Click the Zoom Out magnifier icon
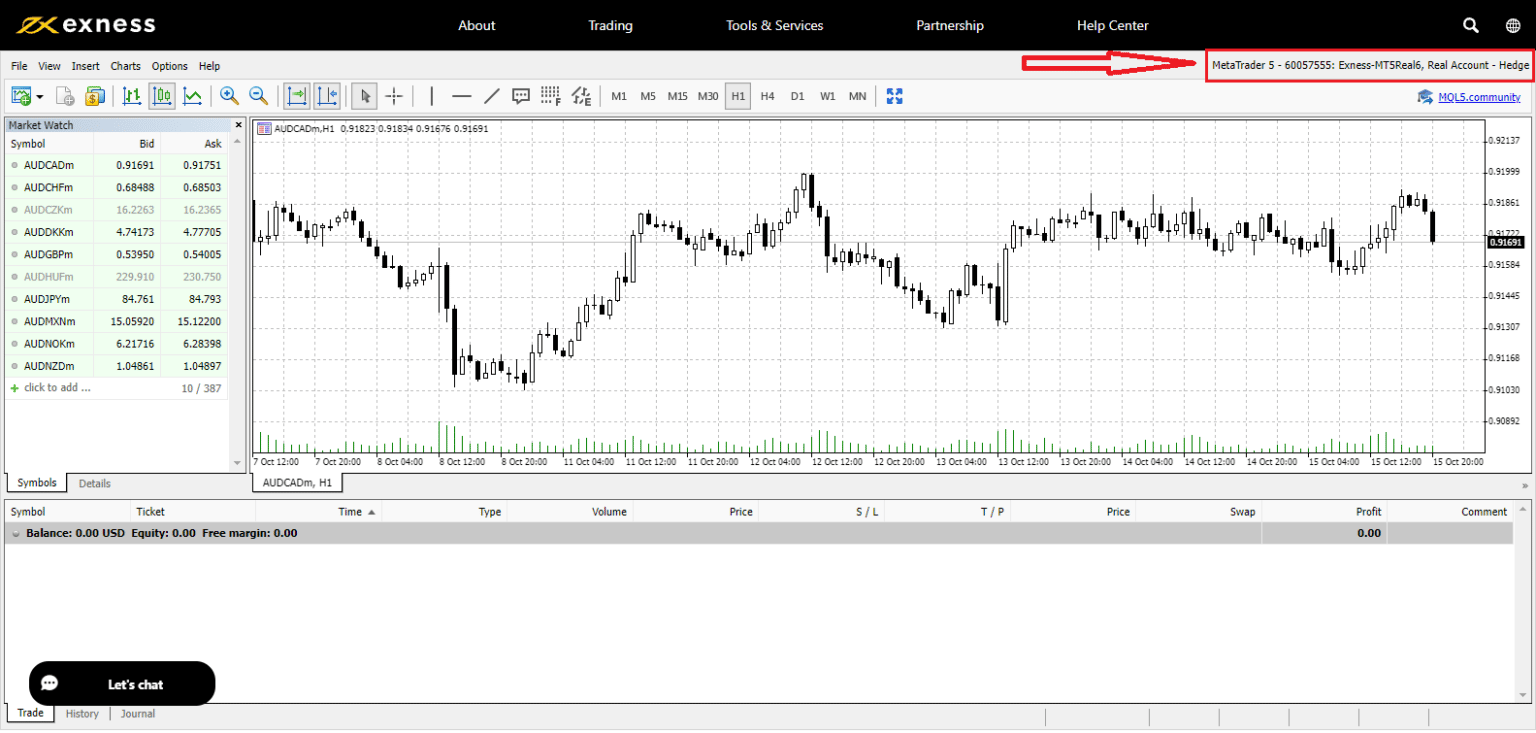 258,96
